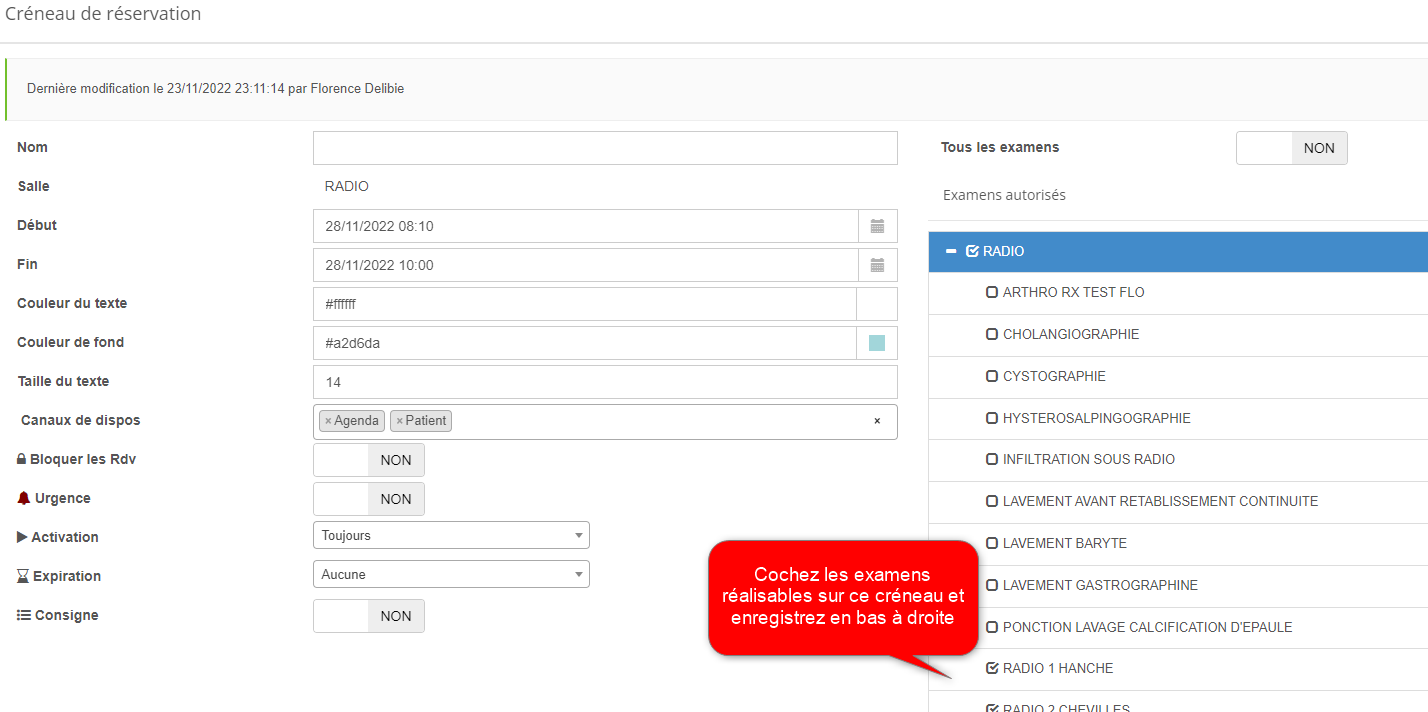Toggle the Urgence switch

369,499
